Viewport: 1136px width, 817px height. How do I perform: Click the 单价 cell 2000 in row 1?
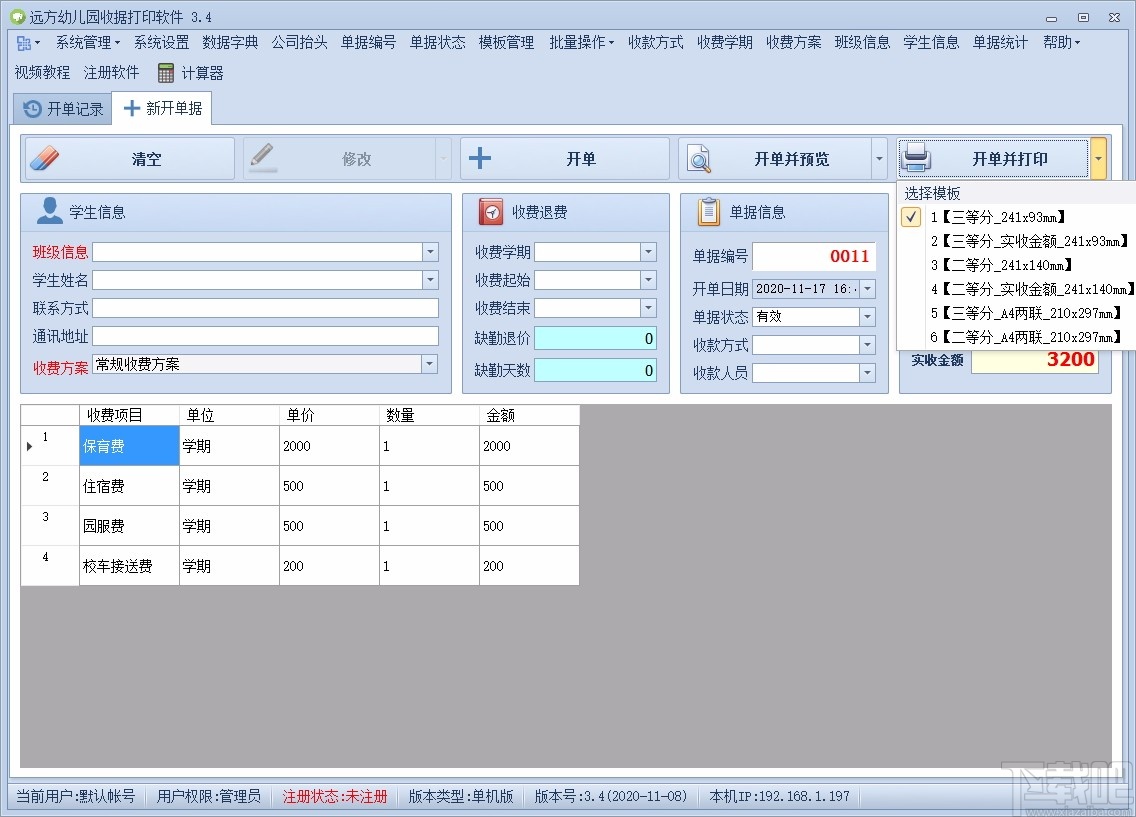pyautogui.click(x=330, y=445)
